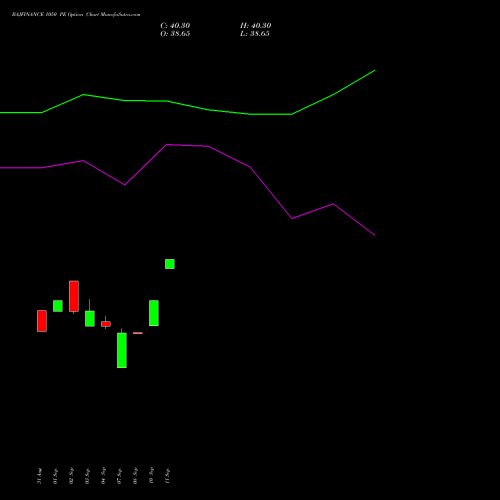Select the small green candle for 11 Sep
This screenshot has height=500, width=500.
pyautogui.click(x=170, y=264)
